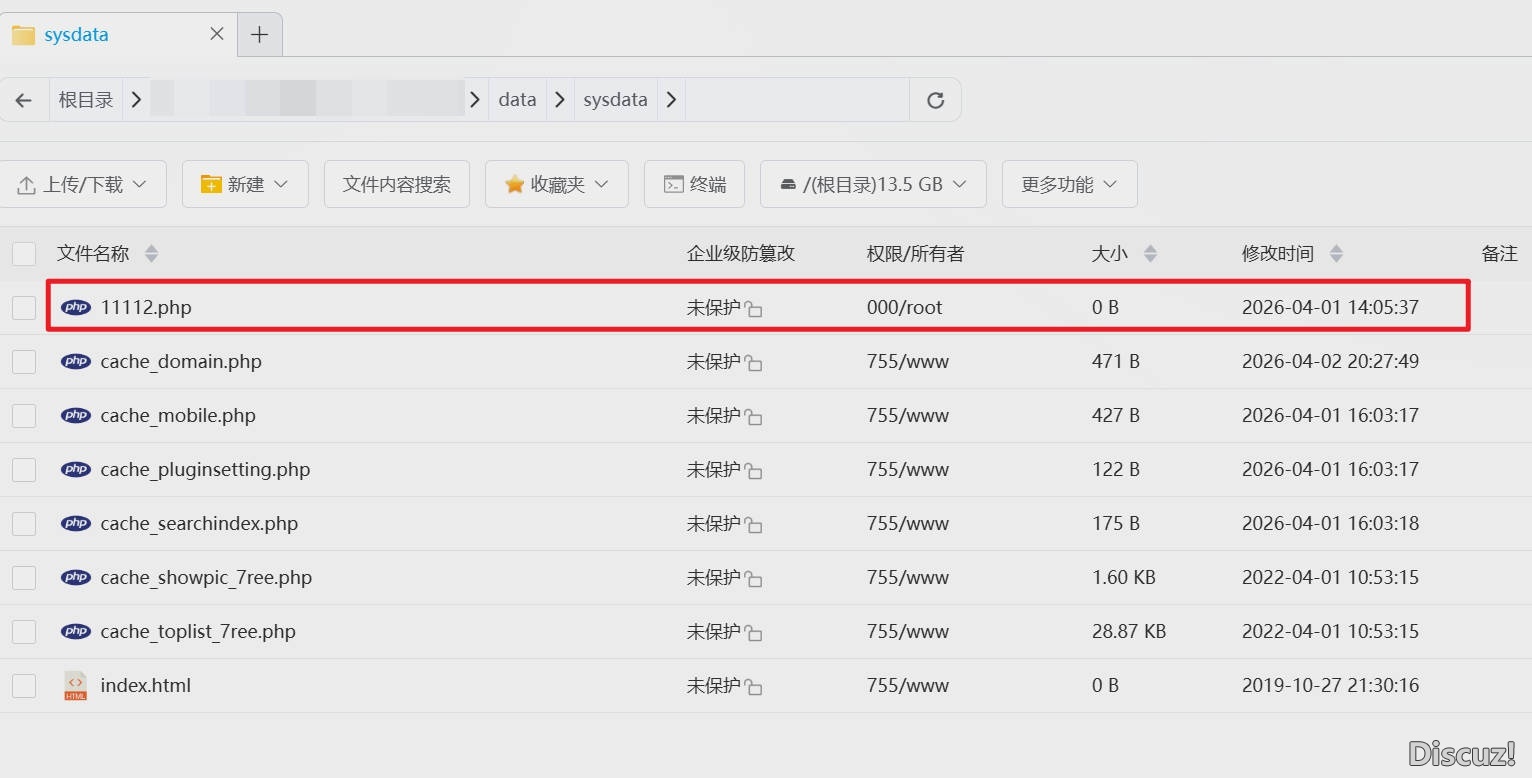
Task: Open a new tab with the plus button
Action: pyautogui.click(x=260, y=34)
